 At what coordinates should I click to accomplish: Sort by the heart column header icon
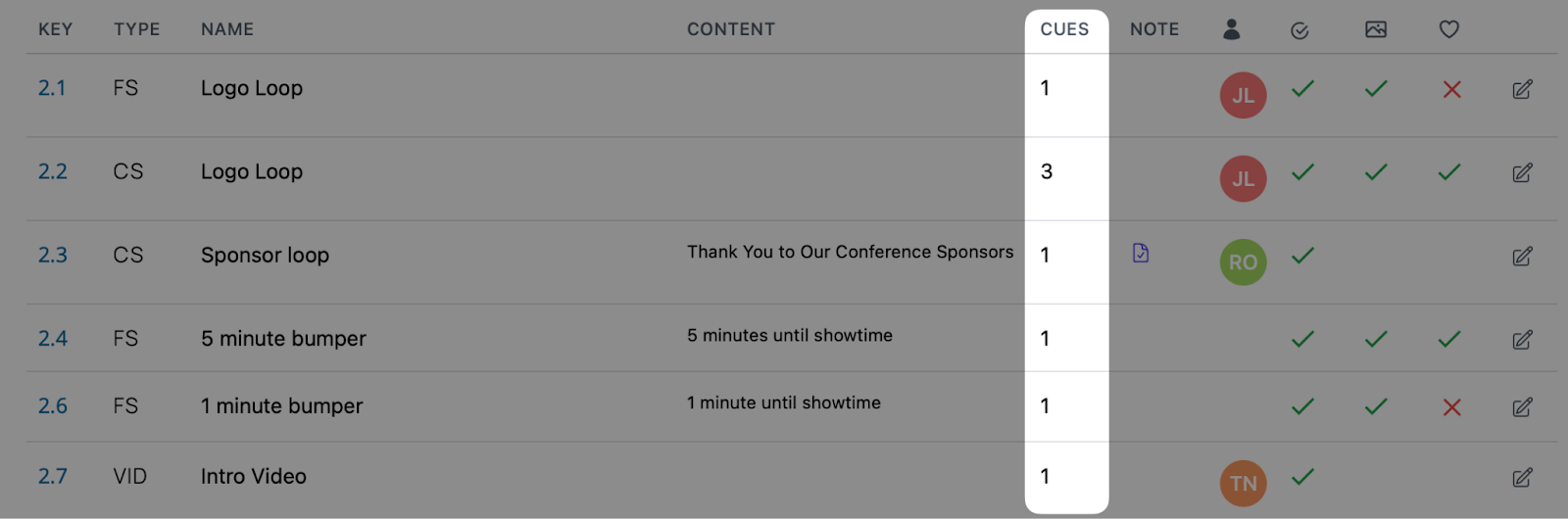tap(1449, 29)
